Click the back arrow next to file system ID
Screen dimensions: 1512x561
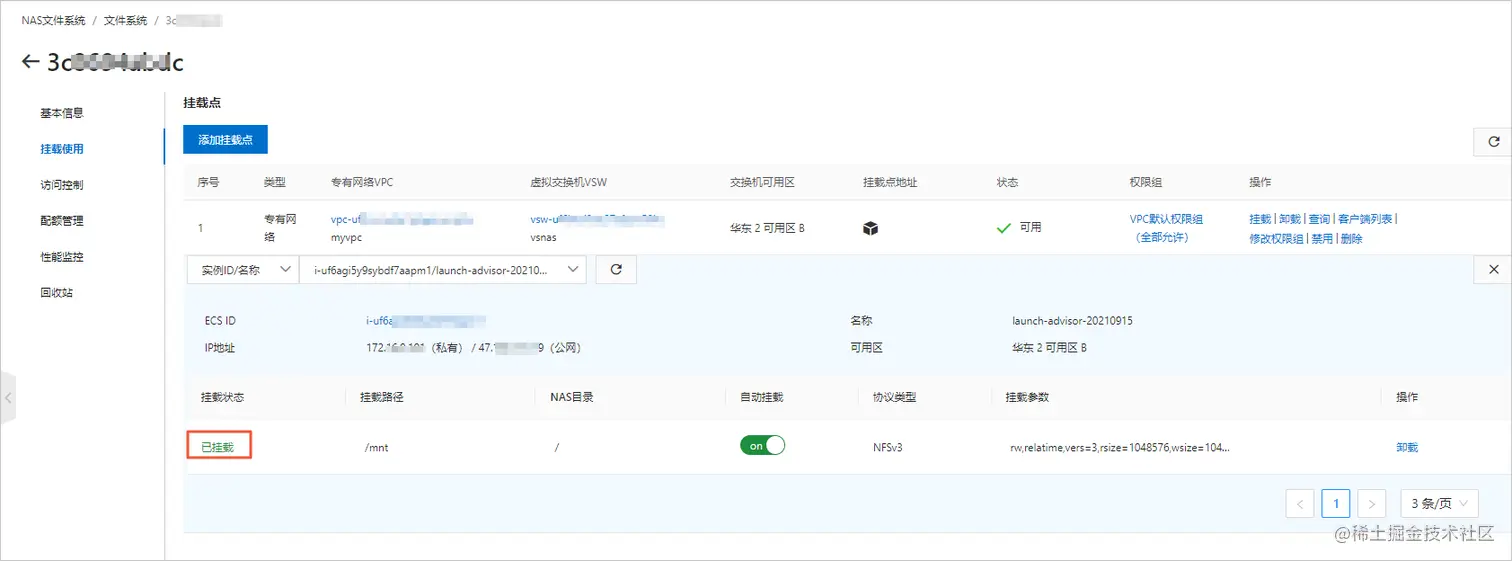pos(30,62)
